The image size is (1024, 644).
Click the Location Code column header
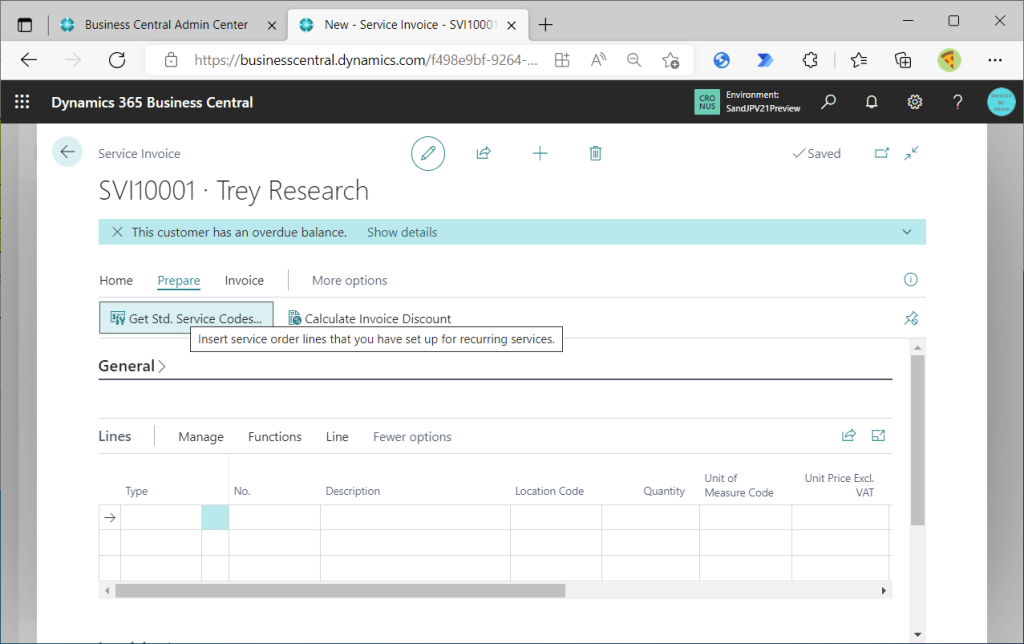coord(549,491)
